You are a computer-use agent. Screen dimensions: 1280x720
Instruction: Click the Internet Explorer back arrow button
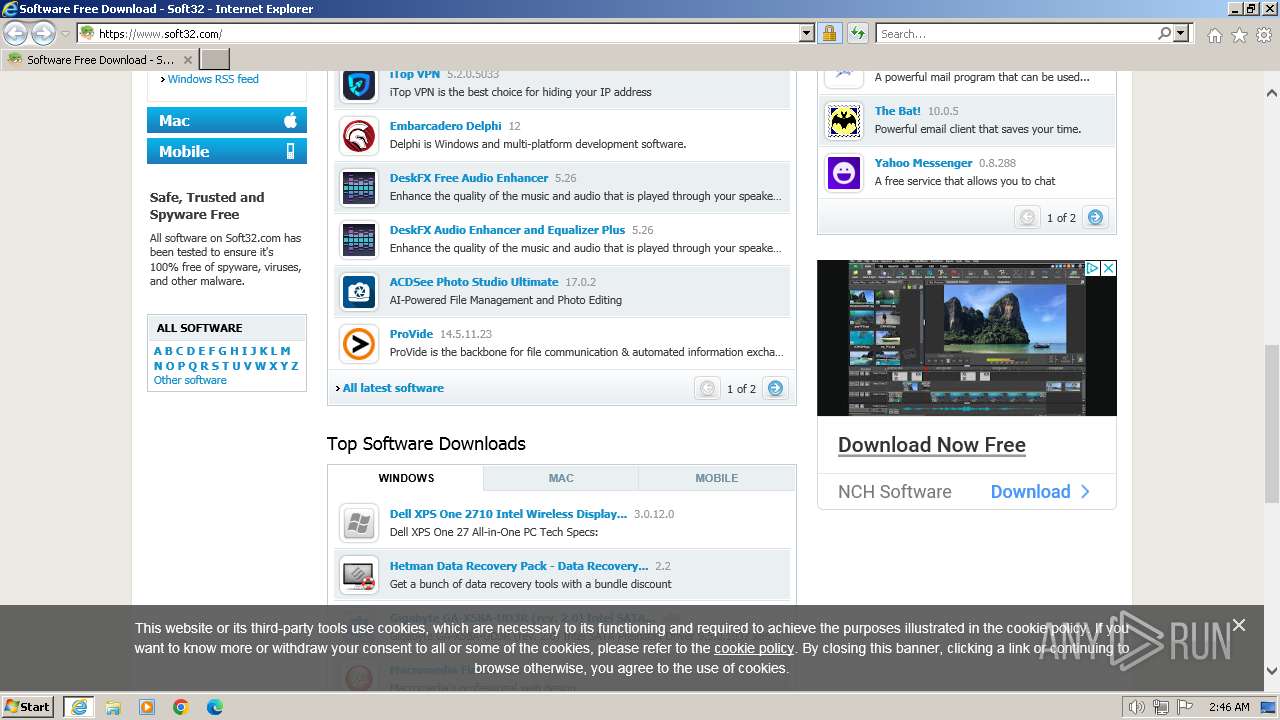(16, 33)
